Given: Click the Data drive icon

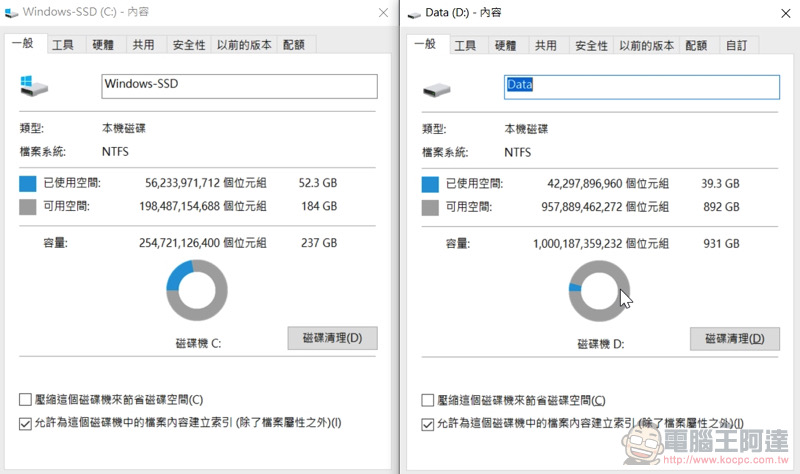Looking at the screenshot, I should (x=436, y=87).
